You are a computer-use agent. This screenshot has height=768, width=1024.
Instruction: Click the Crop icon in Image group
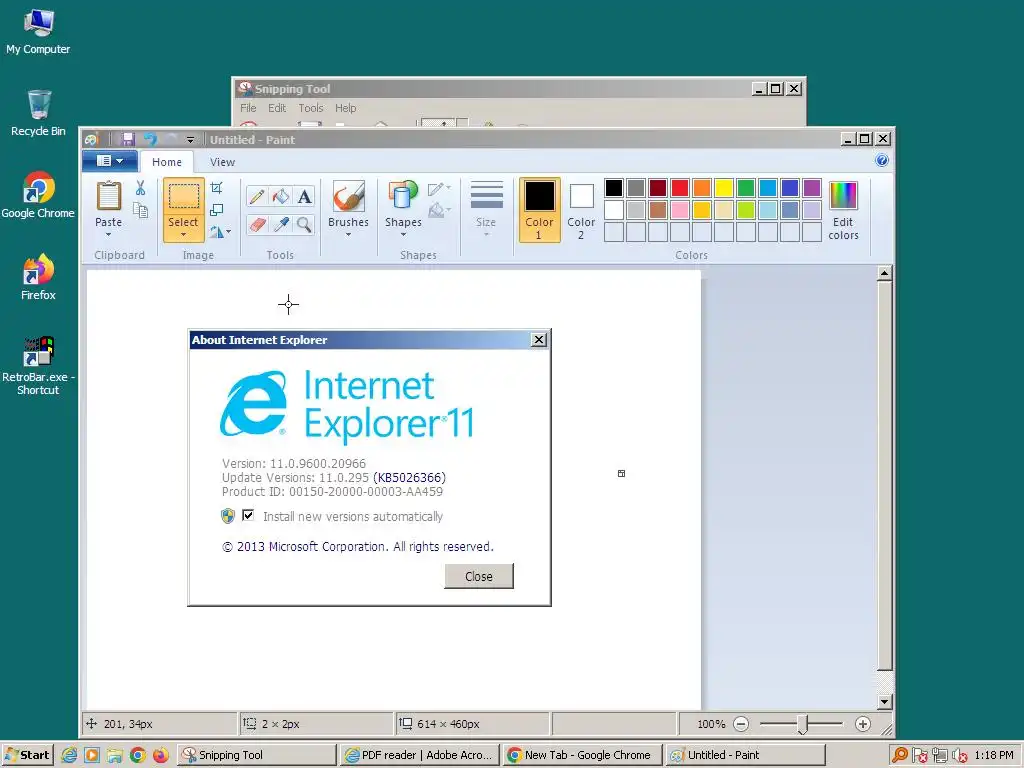tap(217, 188)
